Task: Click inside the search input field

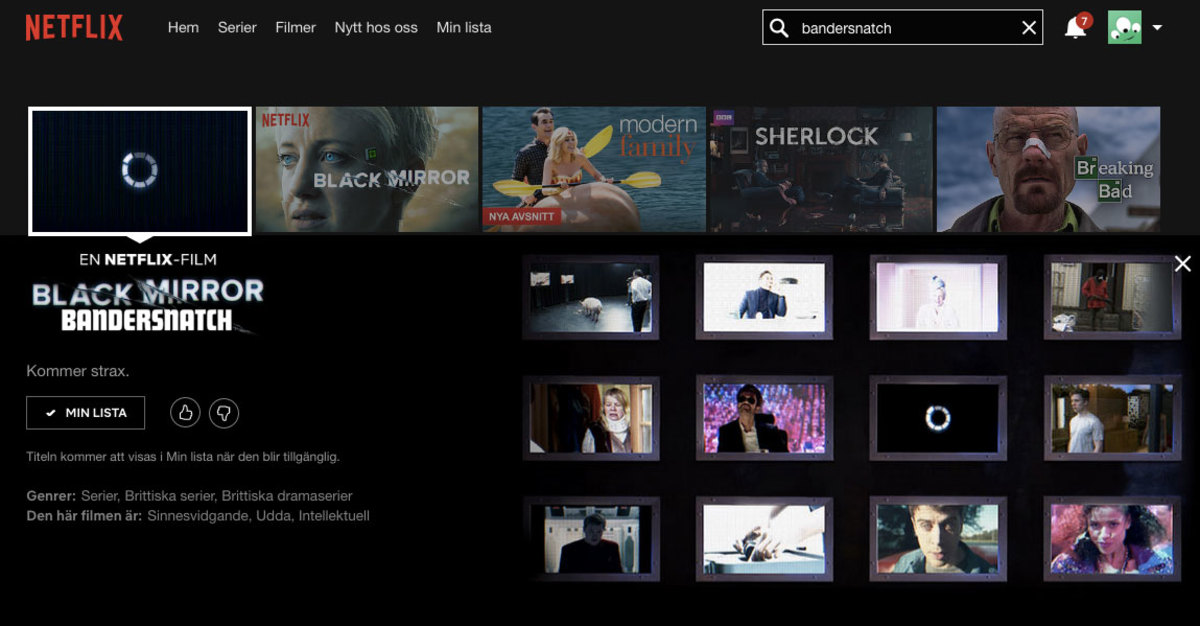Action: pos(900,28)
